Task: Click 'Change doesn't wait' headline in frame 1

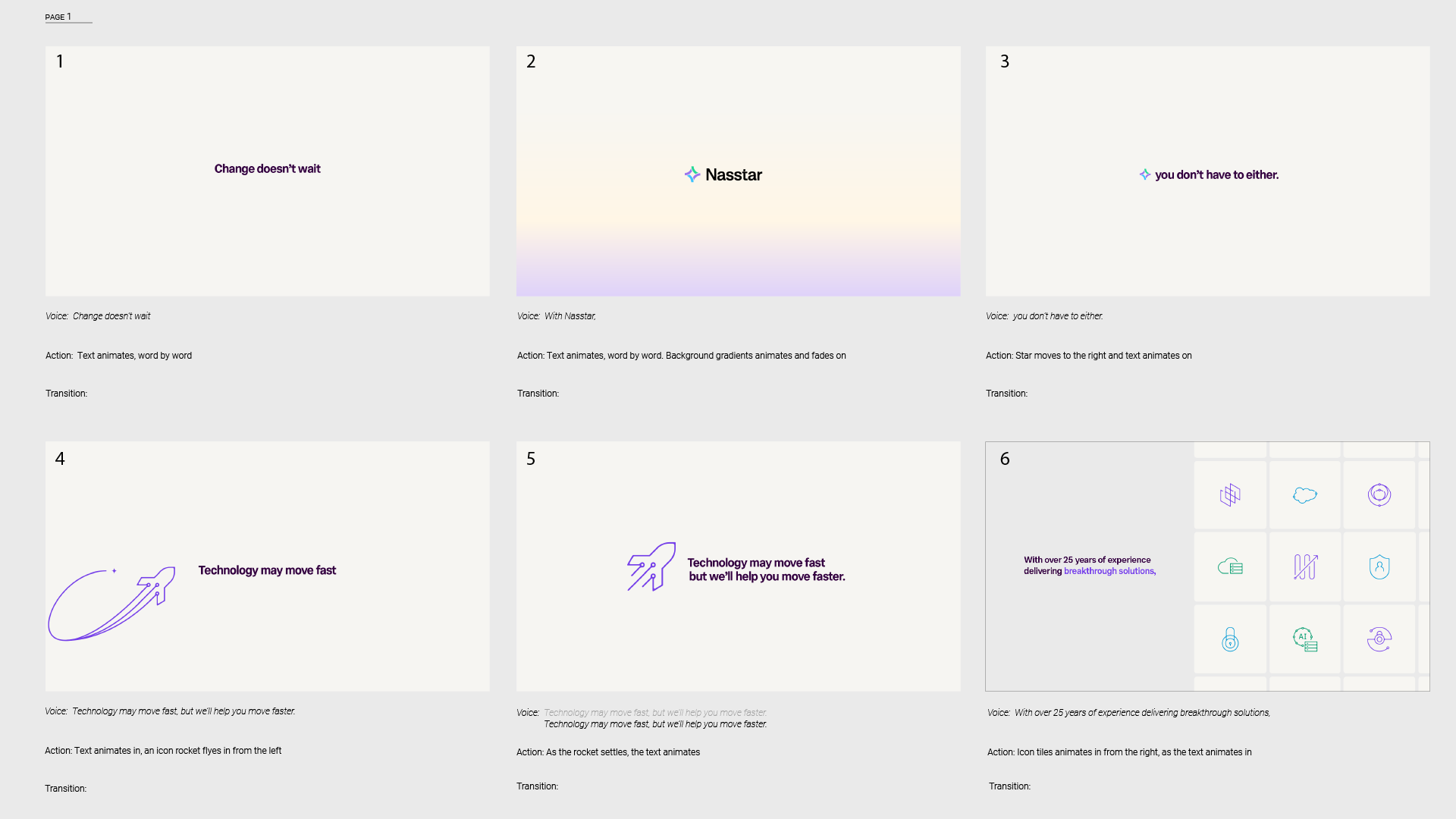Action: 268,168
